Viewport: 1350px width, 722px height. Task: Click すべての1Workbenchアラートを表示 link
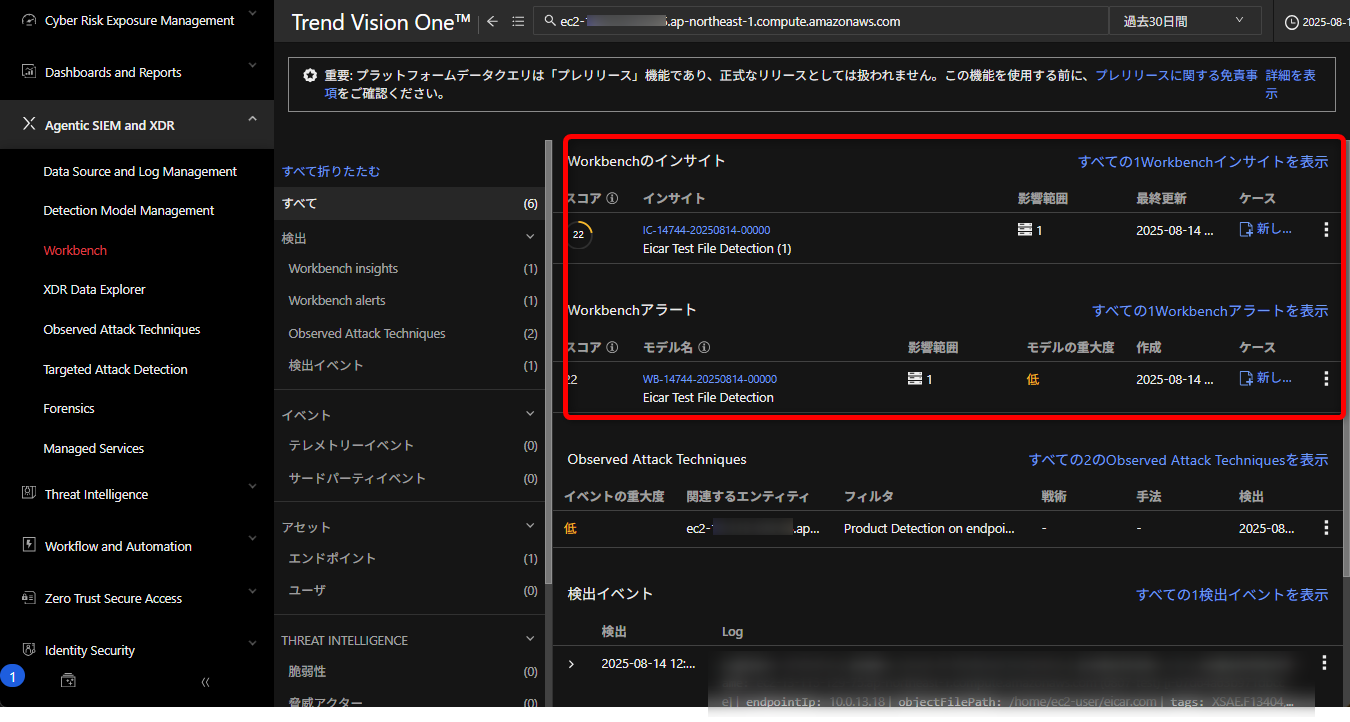click(1210, 310)
